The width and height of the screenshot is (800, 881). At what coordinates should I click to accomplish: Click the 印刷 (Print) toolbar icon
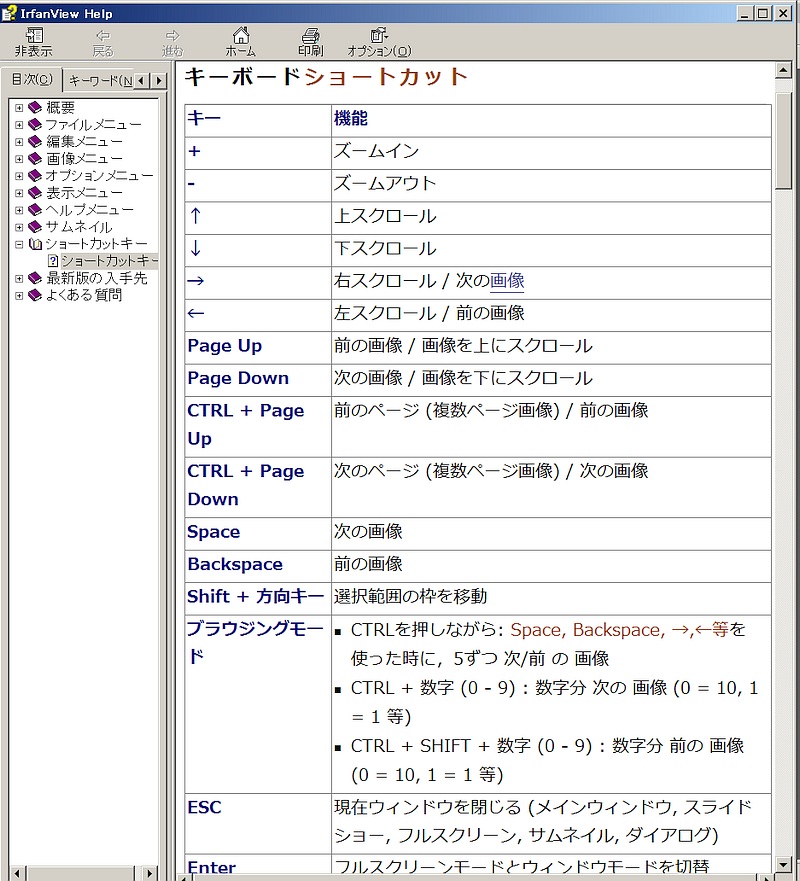pos(310,41)
